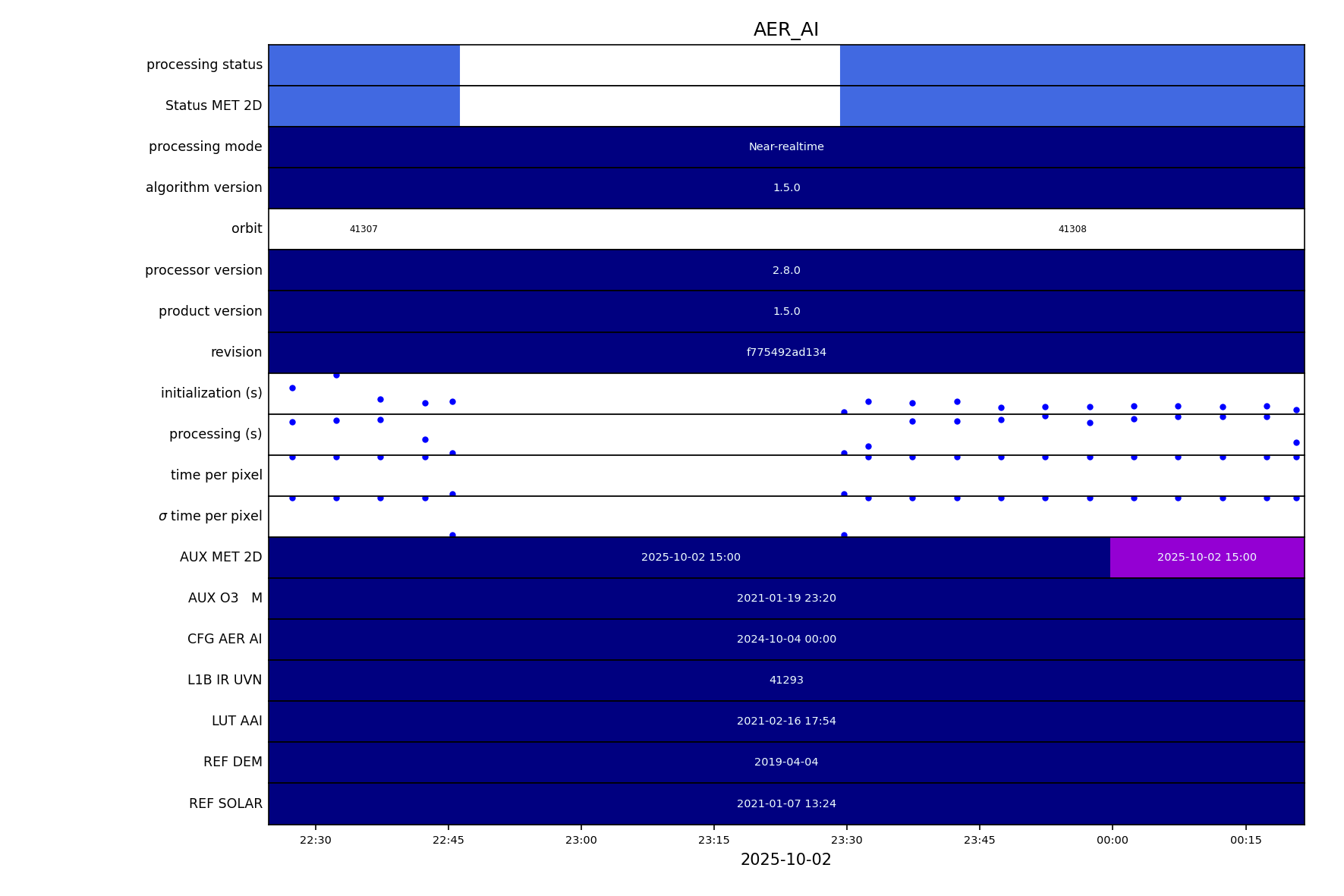Click the Near-realtime processing mode bar
The width and height of the screenshot is (1344, 896).
[785, 147]
